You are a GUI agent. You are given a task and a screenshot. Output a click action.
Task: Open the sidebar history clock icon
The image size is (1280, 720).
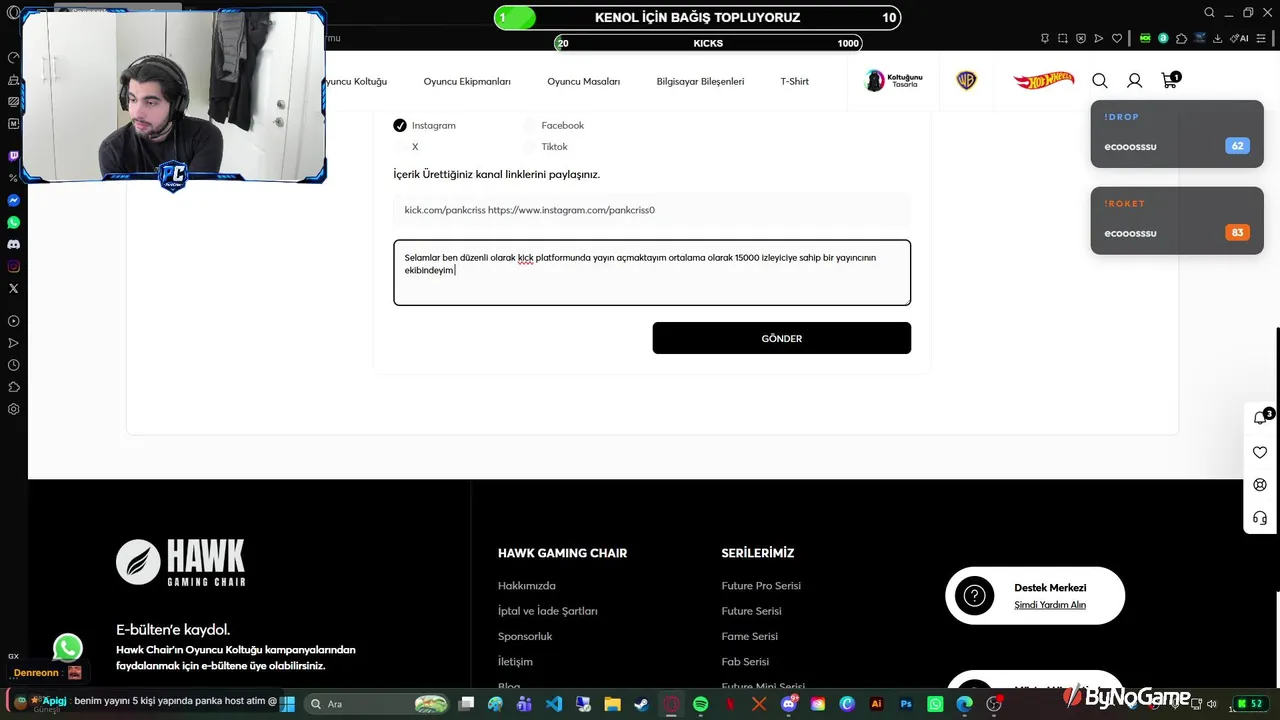click(x=13, y=365)
